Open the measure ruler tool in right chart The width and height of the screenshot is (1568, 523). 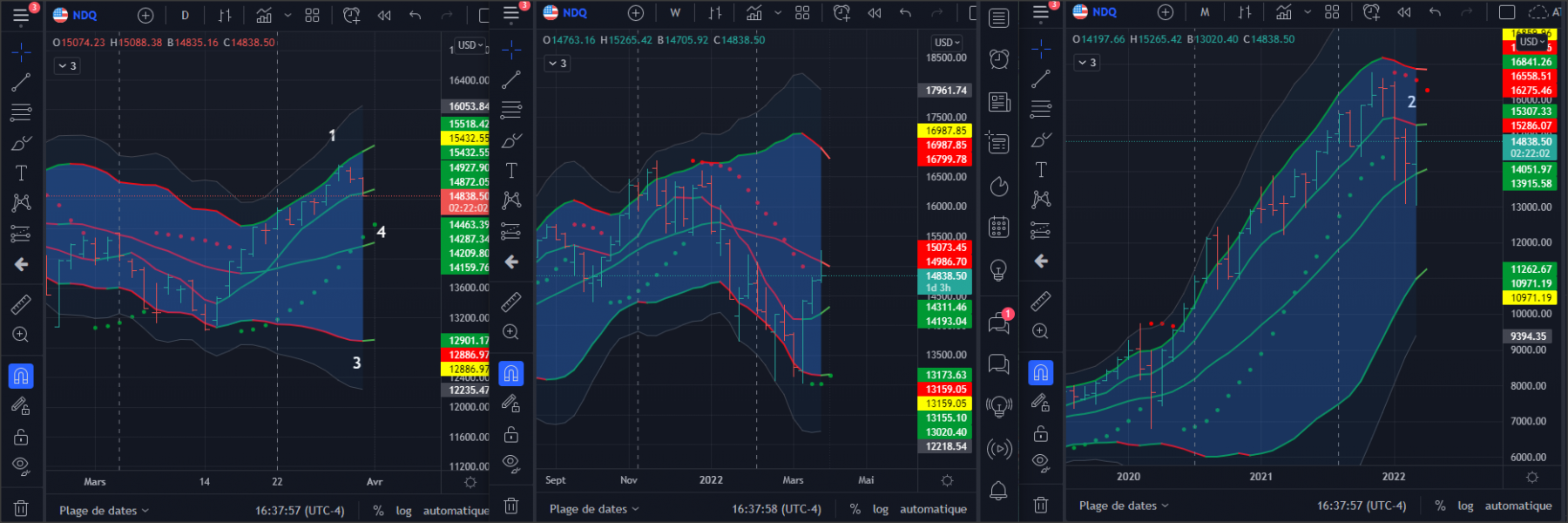coord(1041,301)
